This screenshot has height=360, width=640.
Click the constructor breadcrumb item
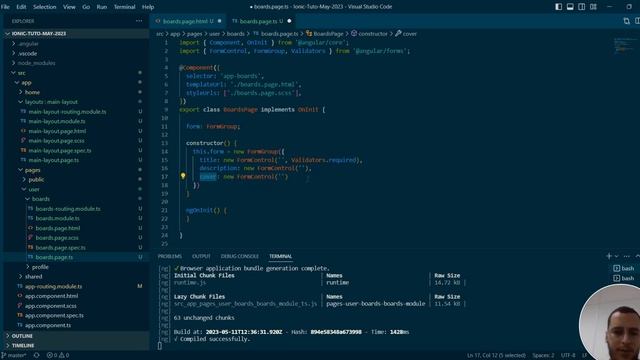pyautogui.click(x=369, y=34)
